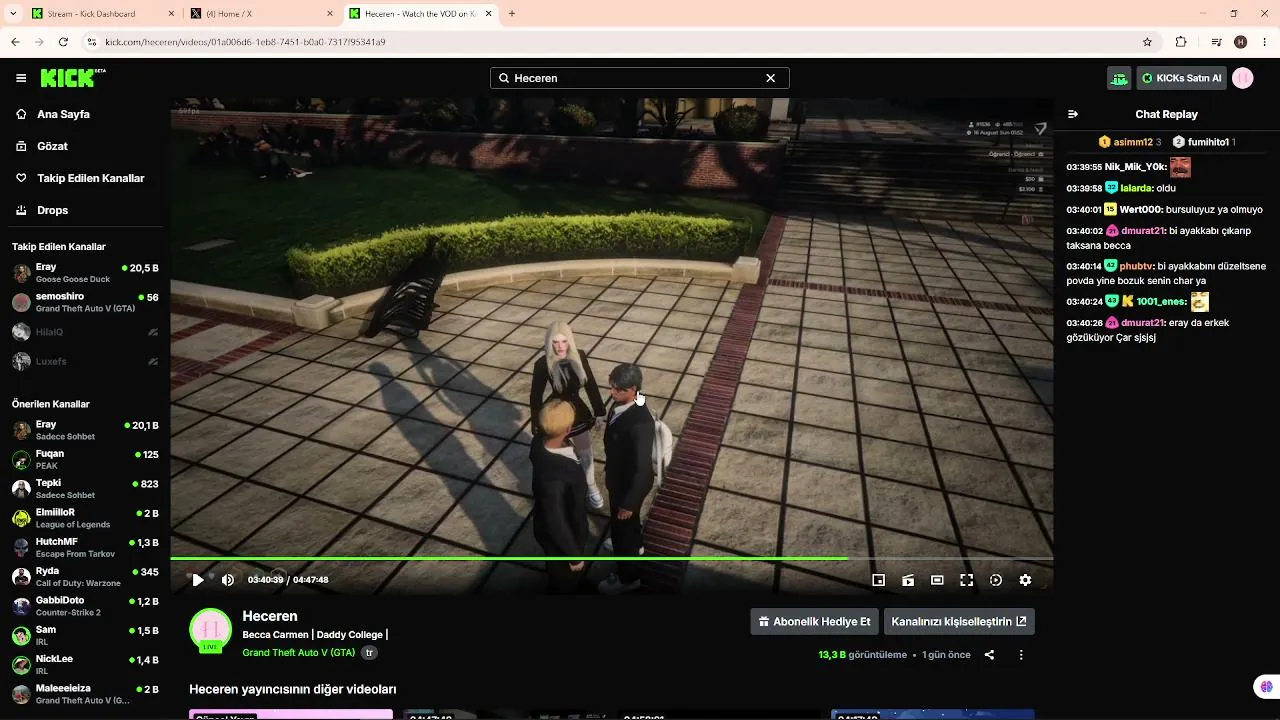
Task: Mute the video volume
Action: pos(228,580)
